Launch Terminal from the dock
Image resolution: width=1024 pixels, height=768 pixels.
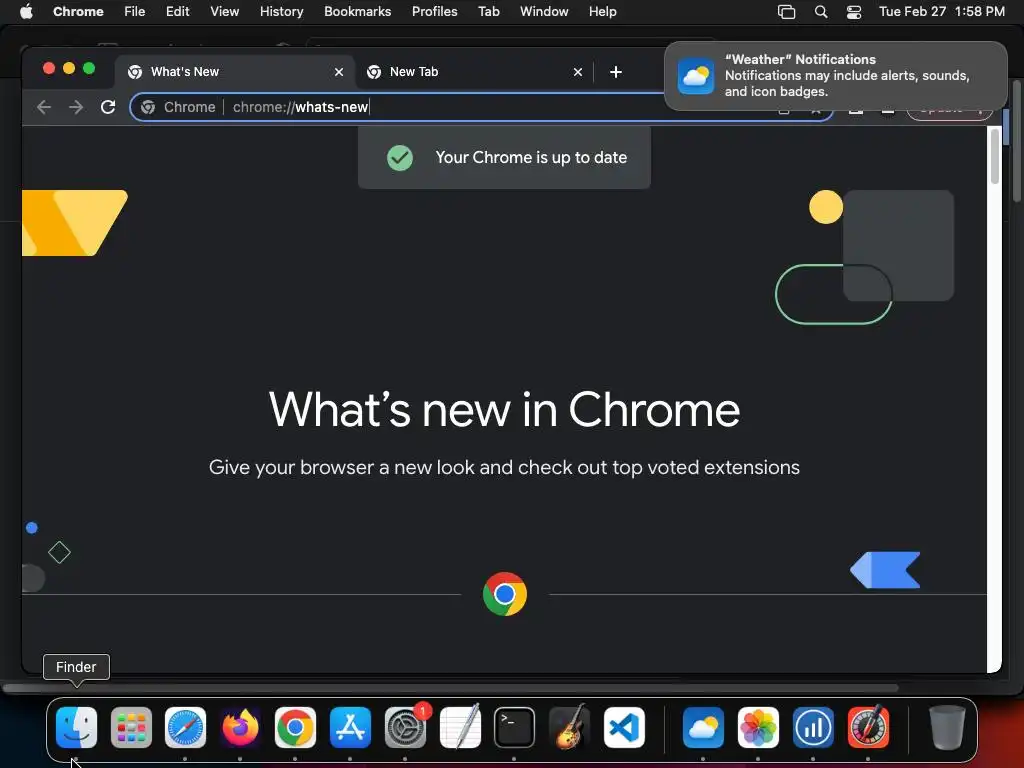pos(515,727)
